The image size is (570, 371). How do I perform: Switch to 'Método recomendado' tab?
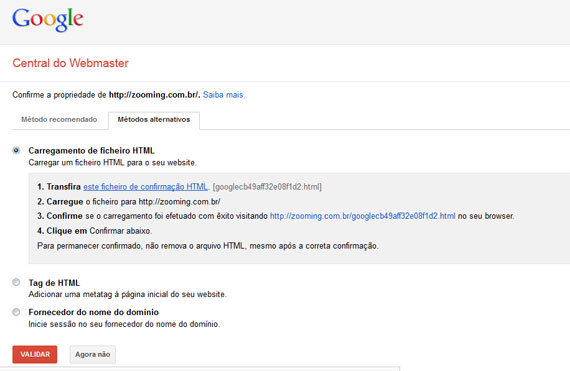coord(59,120)
